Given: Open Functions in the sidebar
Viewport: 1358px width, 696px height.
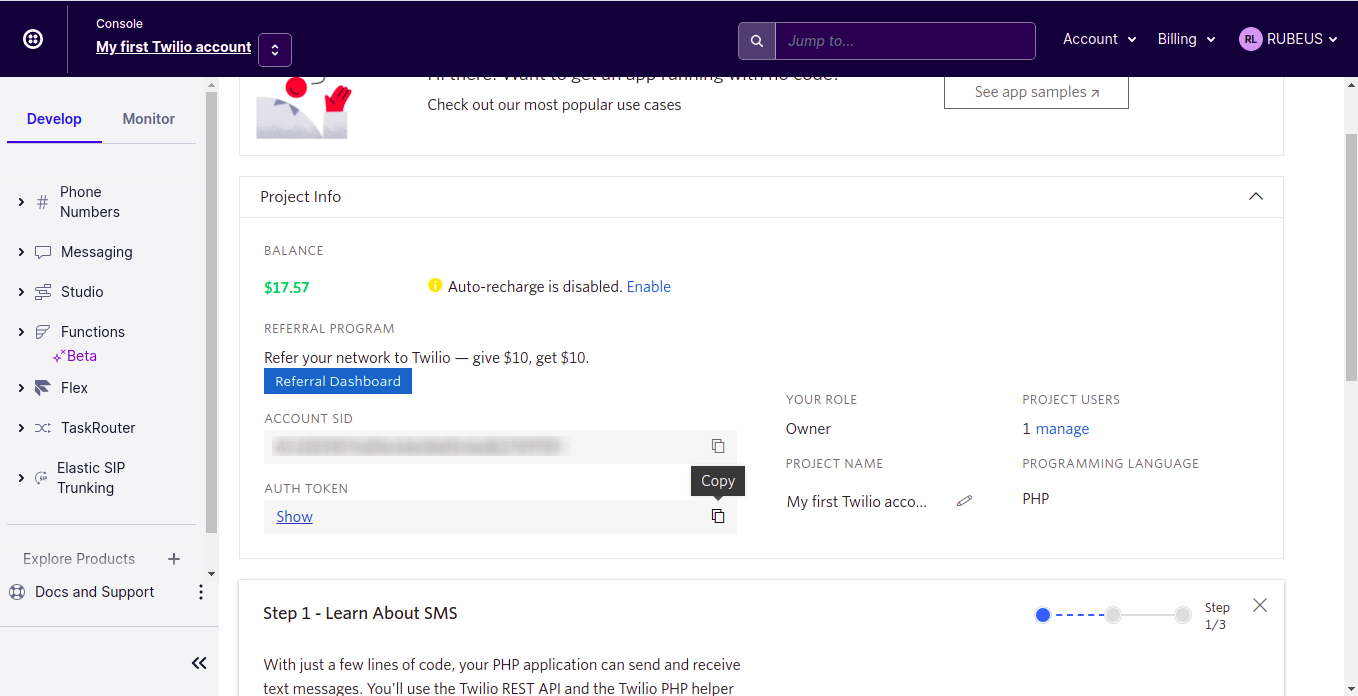Looking at the screenshot, I should pyautogui.click(x=93, y=332).
